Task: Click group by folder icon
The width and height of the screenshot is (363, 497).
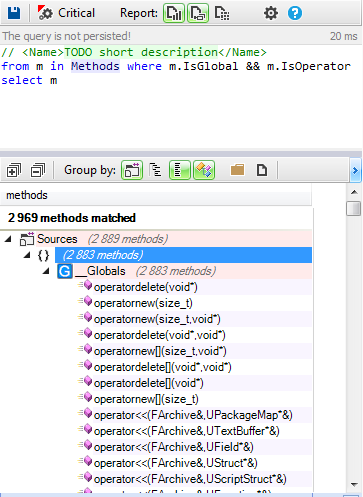Action: pyautogui.click(x=237, y=170)
